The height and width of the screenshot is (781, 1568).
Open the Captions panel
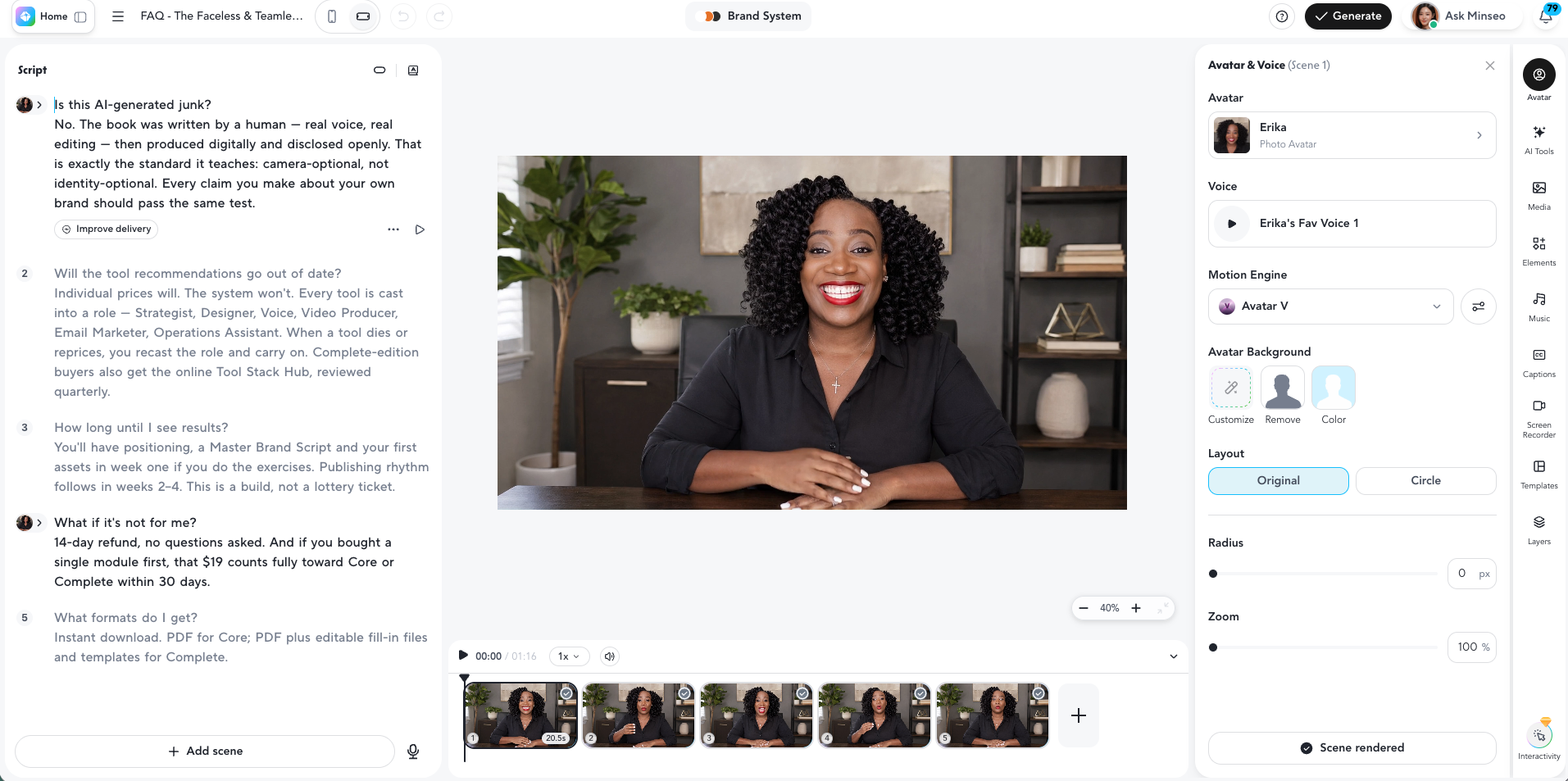click(x=1538, y=362)
